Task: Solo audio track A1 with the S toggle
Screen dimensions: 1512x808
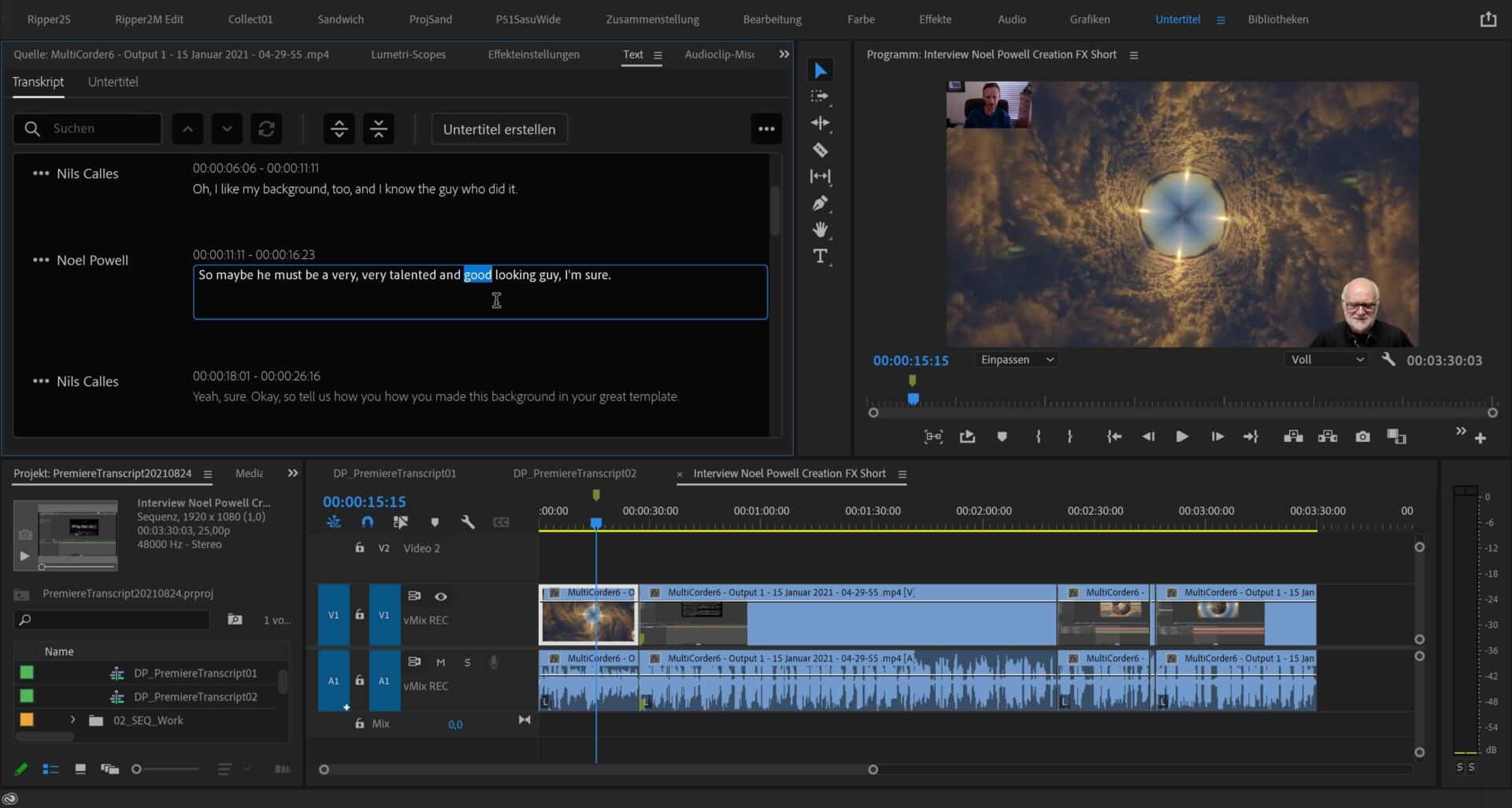Action: coord(466,662)
